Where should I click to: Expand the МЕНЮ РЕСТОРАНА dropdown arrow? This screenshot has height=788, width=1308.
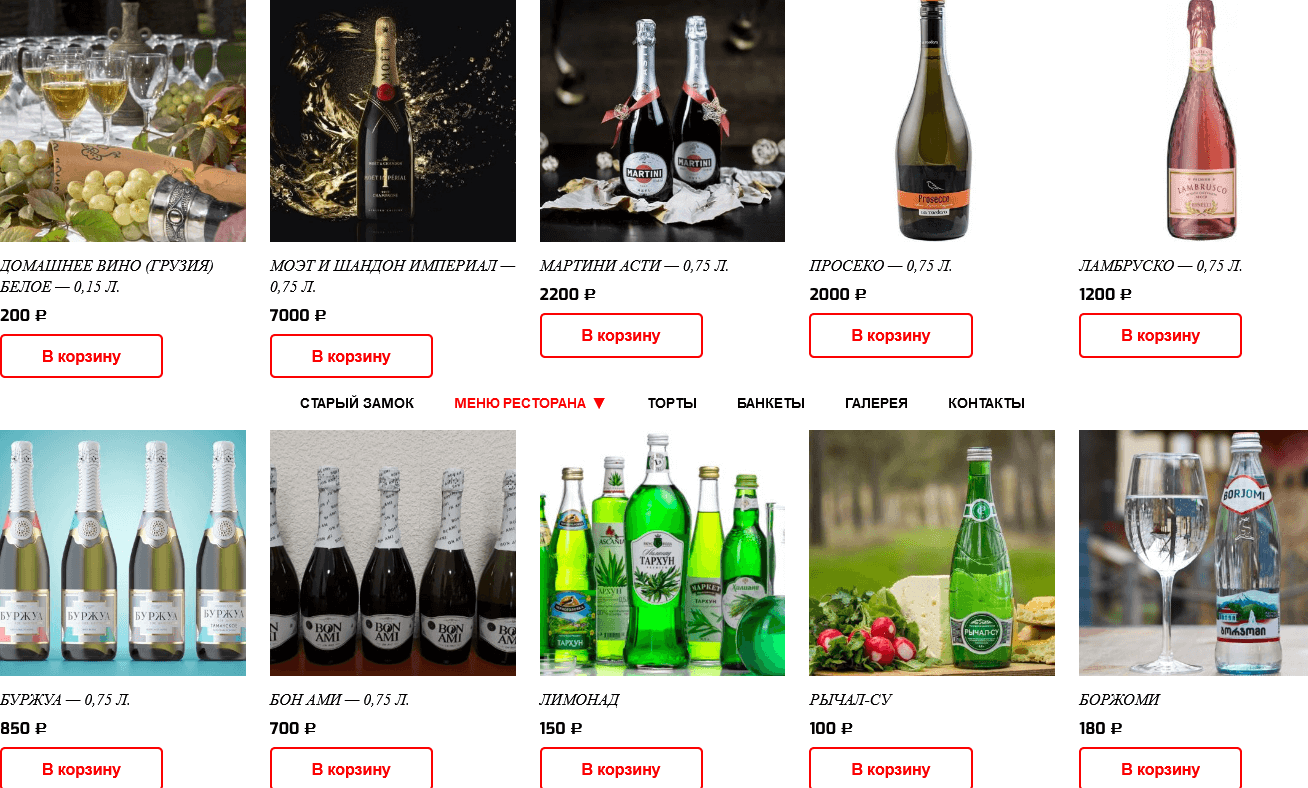(599, 403)
